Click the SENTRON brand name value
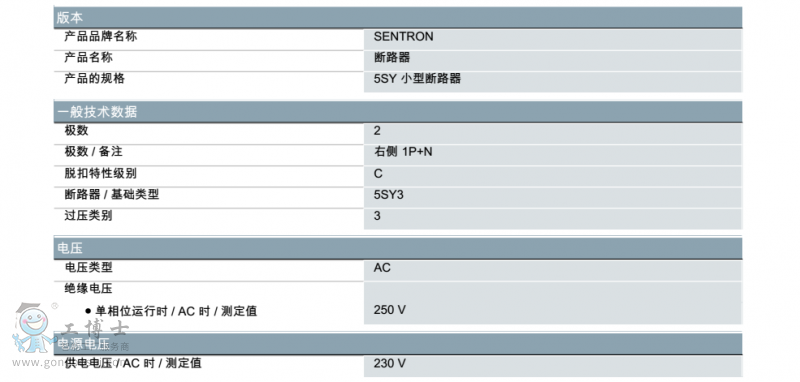 [404, 37]
